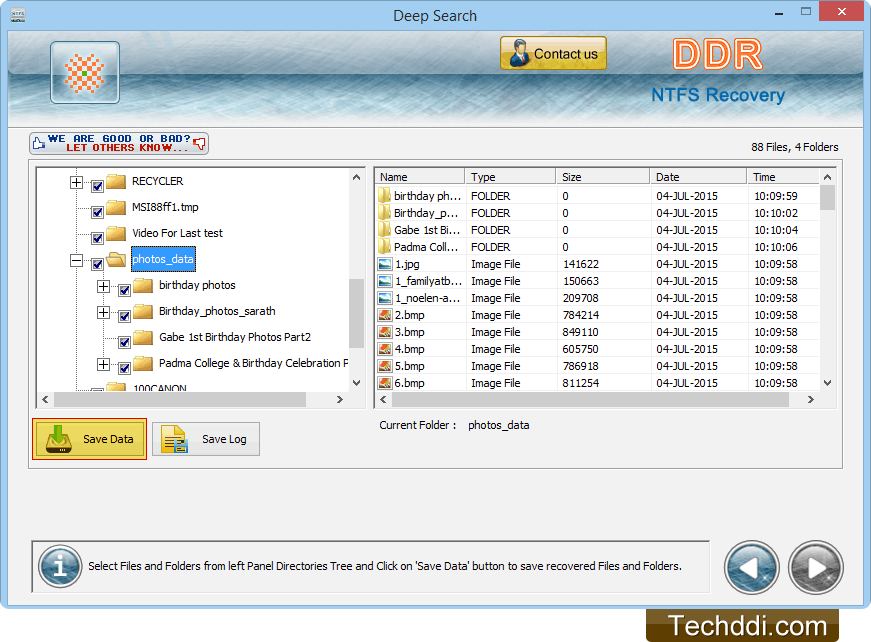
Task: Collapse the photos_data tree node
Action: tap(77, 259)
